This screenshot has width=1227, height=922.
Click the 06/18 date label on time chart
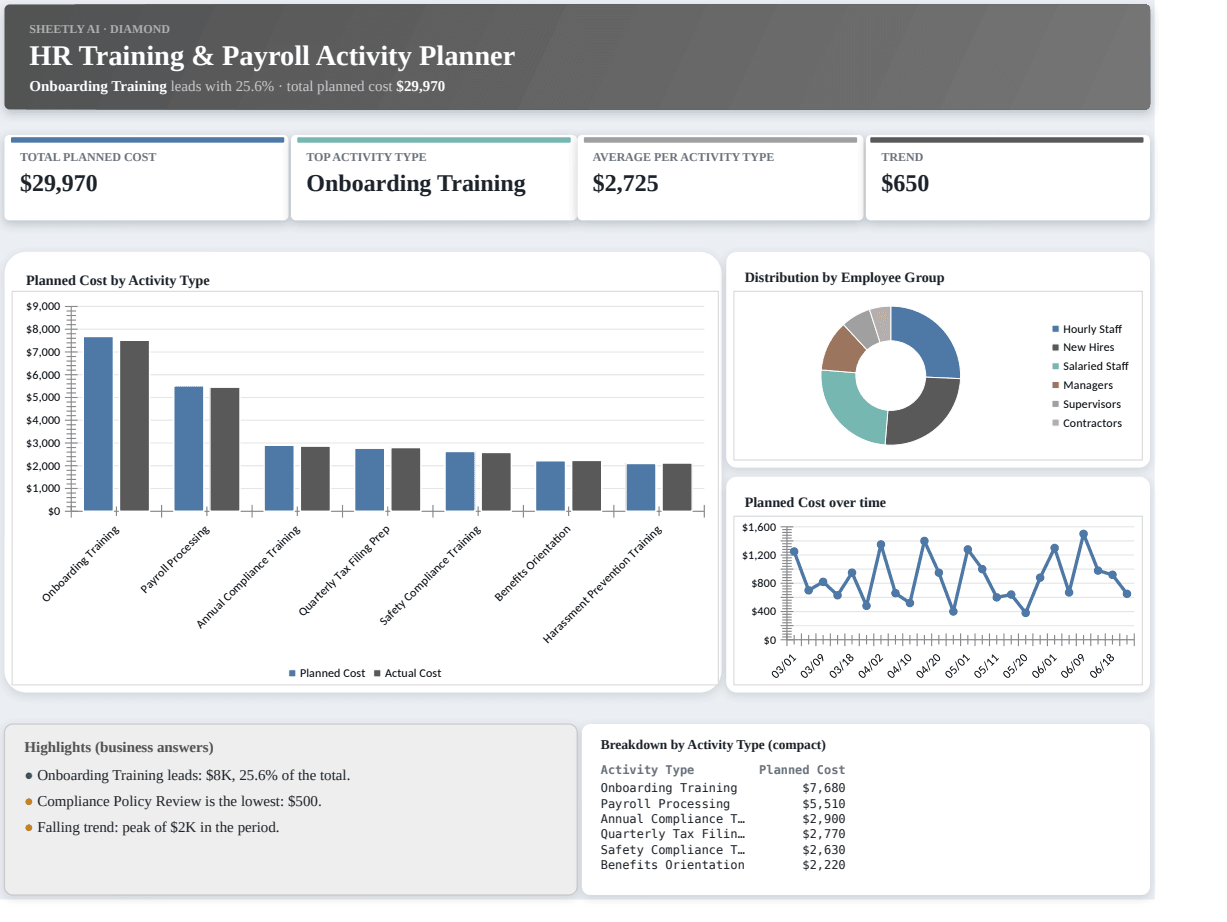pos(1103,666)
